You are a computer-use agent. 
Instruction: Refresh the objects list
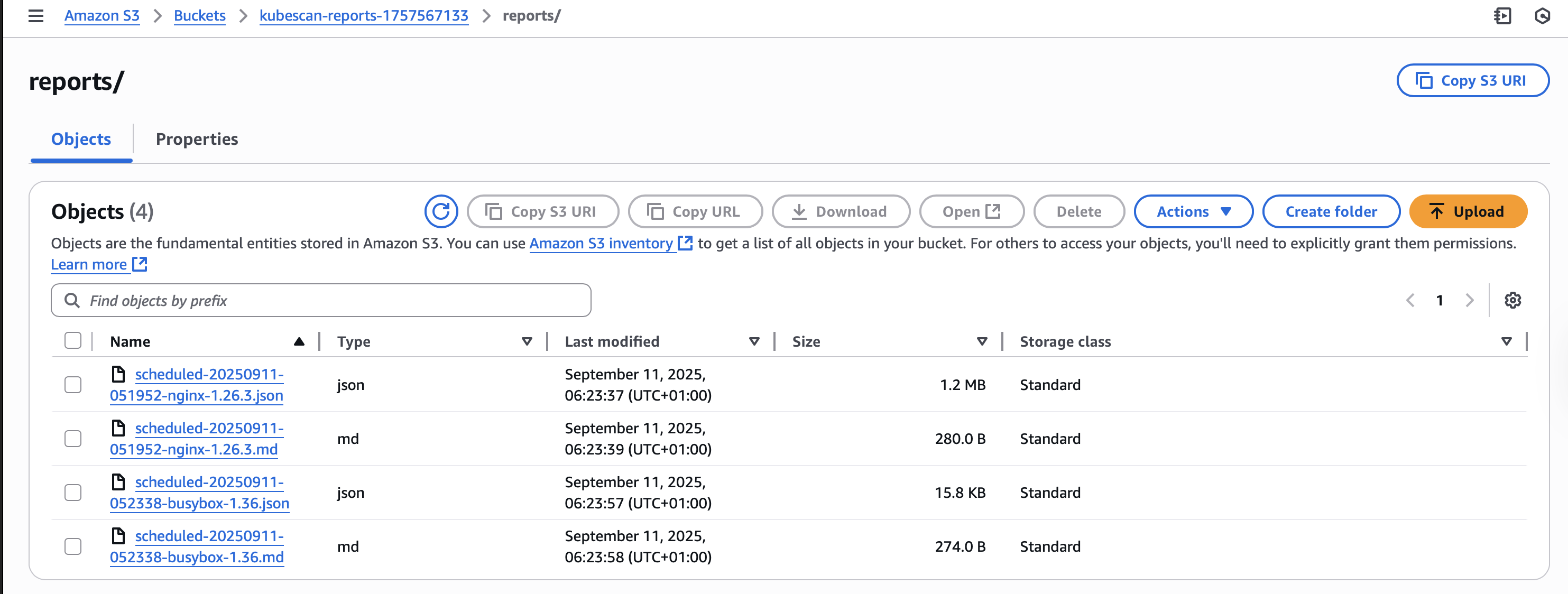coord(441,211)
